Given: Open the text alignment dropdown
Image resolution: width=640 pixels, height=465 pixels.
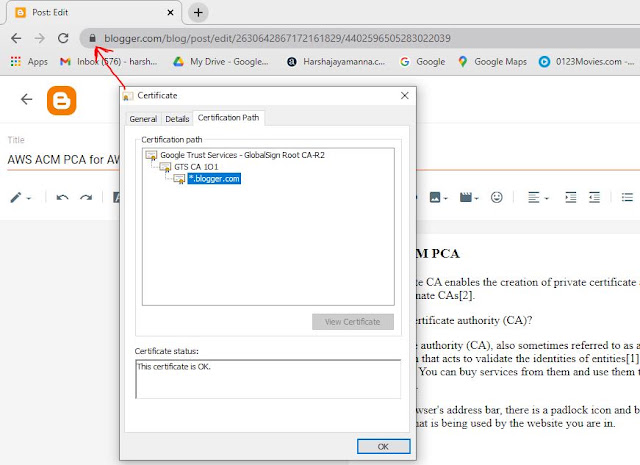Looking at the screenshot, I should (x=538, y=198).
